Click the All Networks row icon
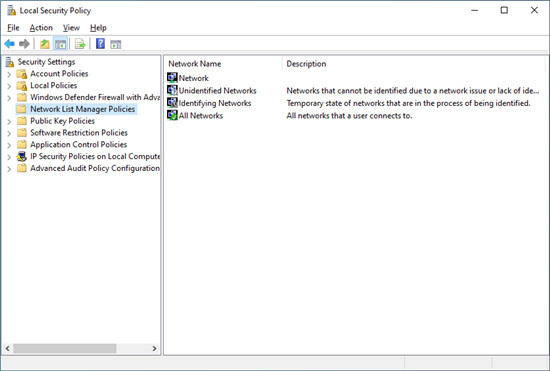This screenshot has height=371, width=550. click(x=172, y=115)
